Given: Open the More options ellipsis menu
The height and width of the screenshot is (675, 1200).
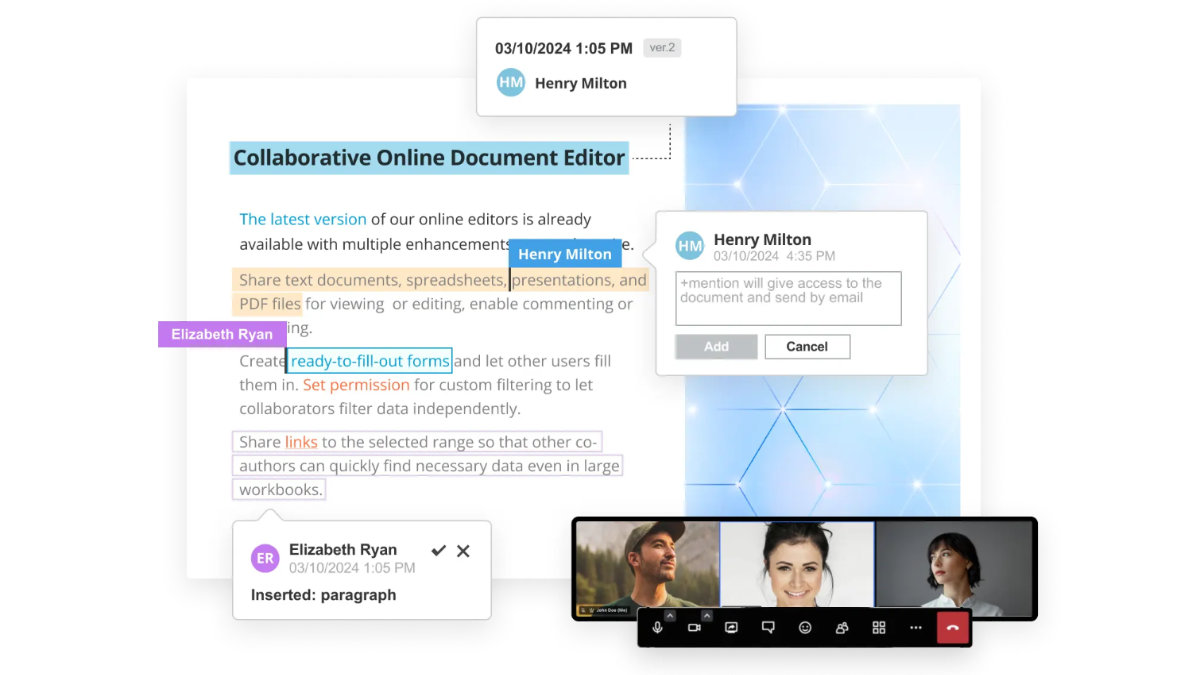Looking at the screenshot, I should (916, 628).
